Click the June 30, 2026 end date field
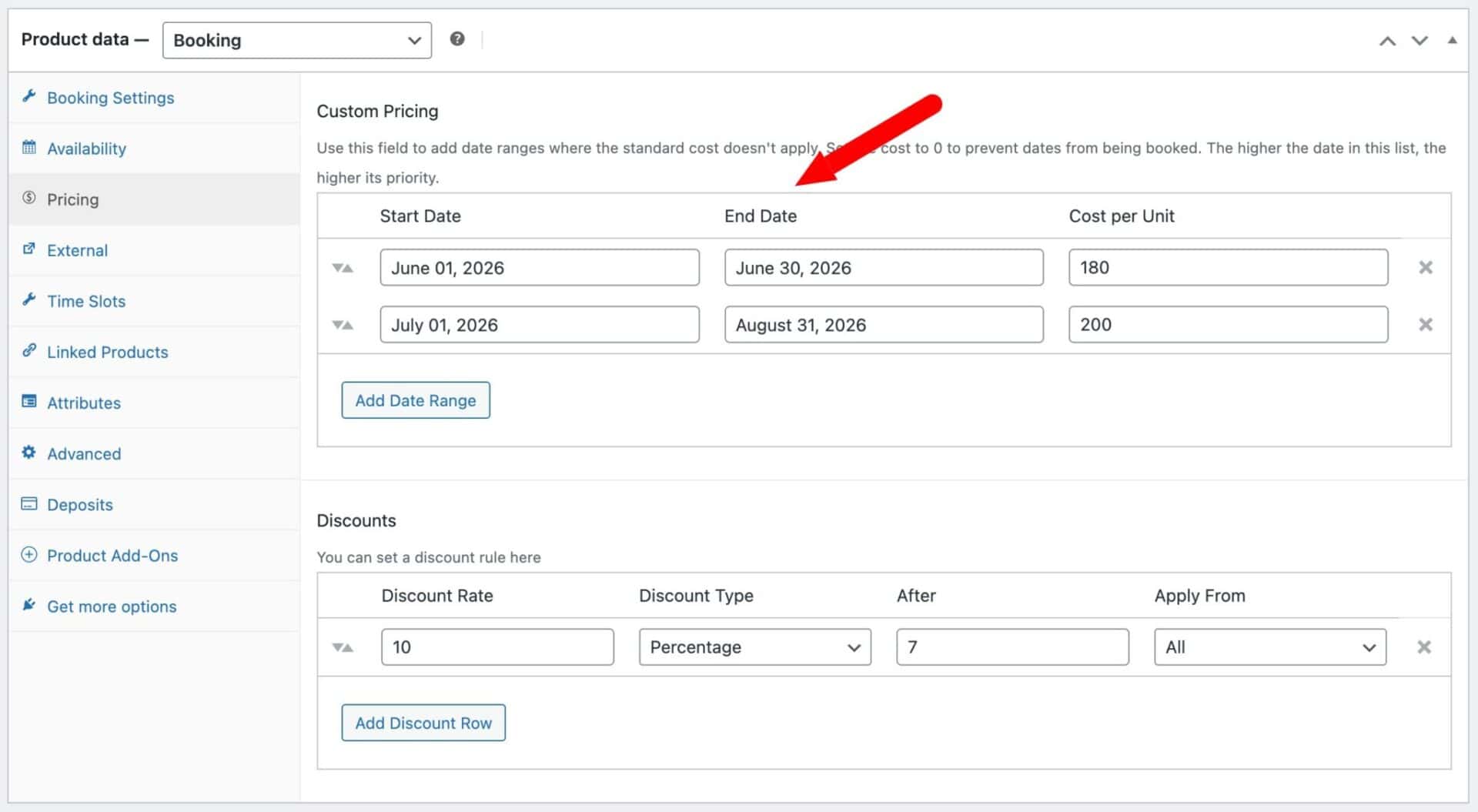Viewport: 1478px width, 812px height. click(884, 267)
